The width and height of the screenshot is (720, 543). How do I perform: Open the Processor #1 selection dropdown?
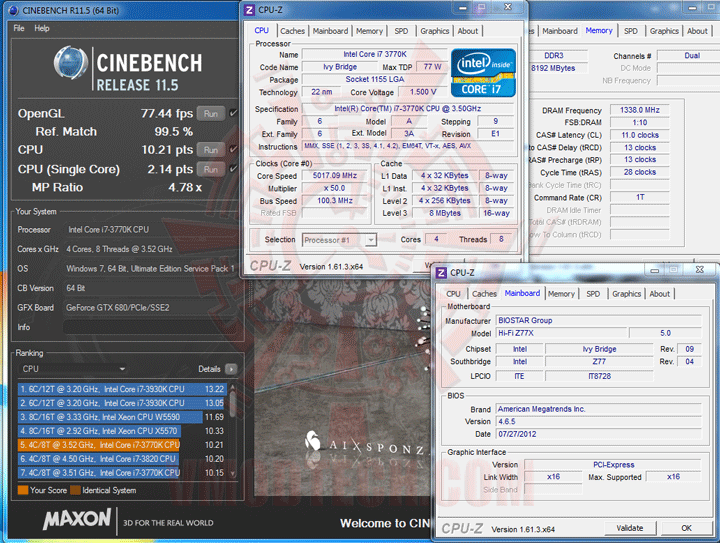[x=339, y=240]
